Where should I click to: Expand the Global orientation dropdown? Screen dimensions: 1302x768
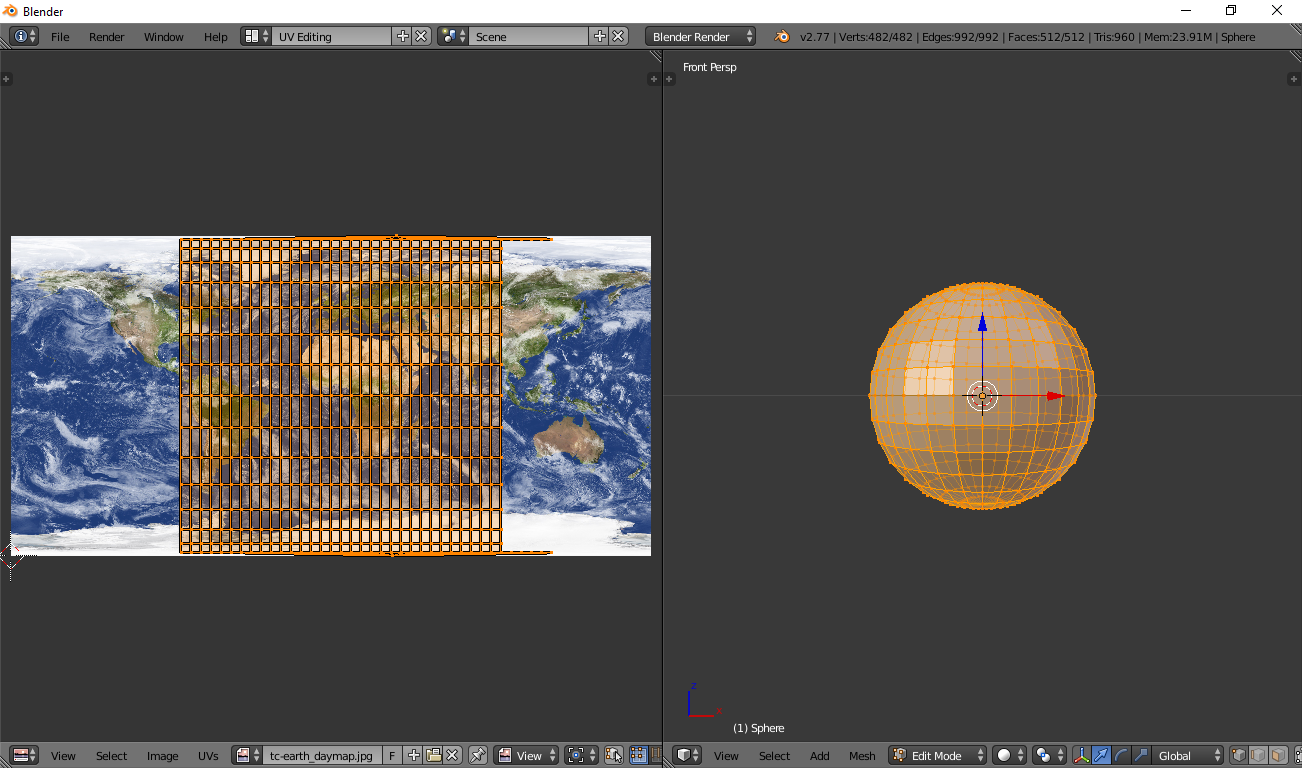(x=1188, y=756)
